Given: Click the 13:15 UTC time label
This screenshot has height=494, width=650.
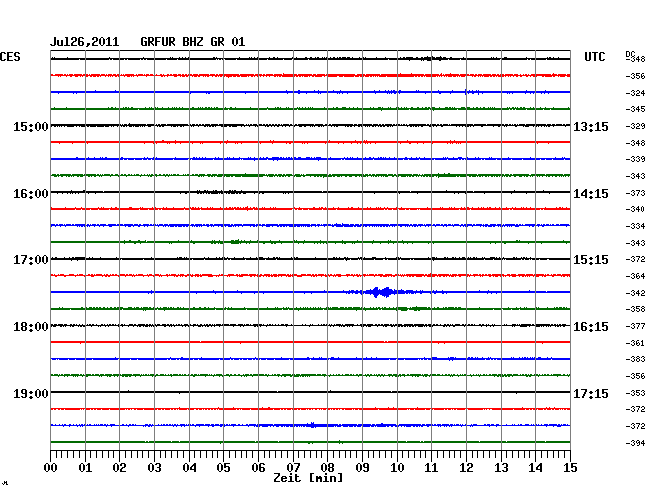Looking at the screenshot, I should 591,126.
